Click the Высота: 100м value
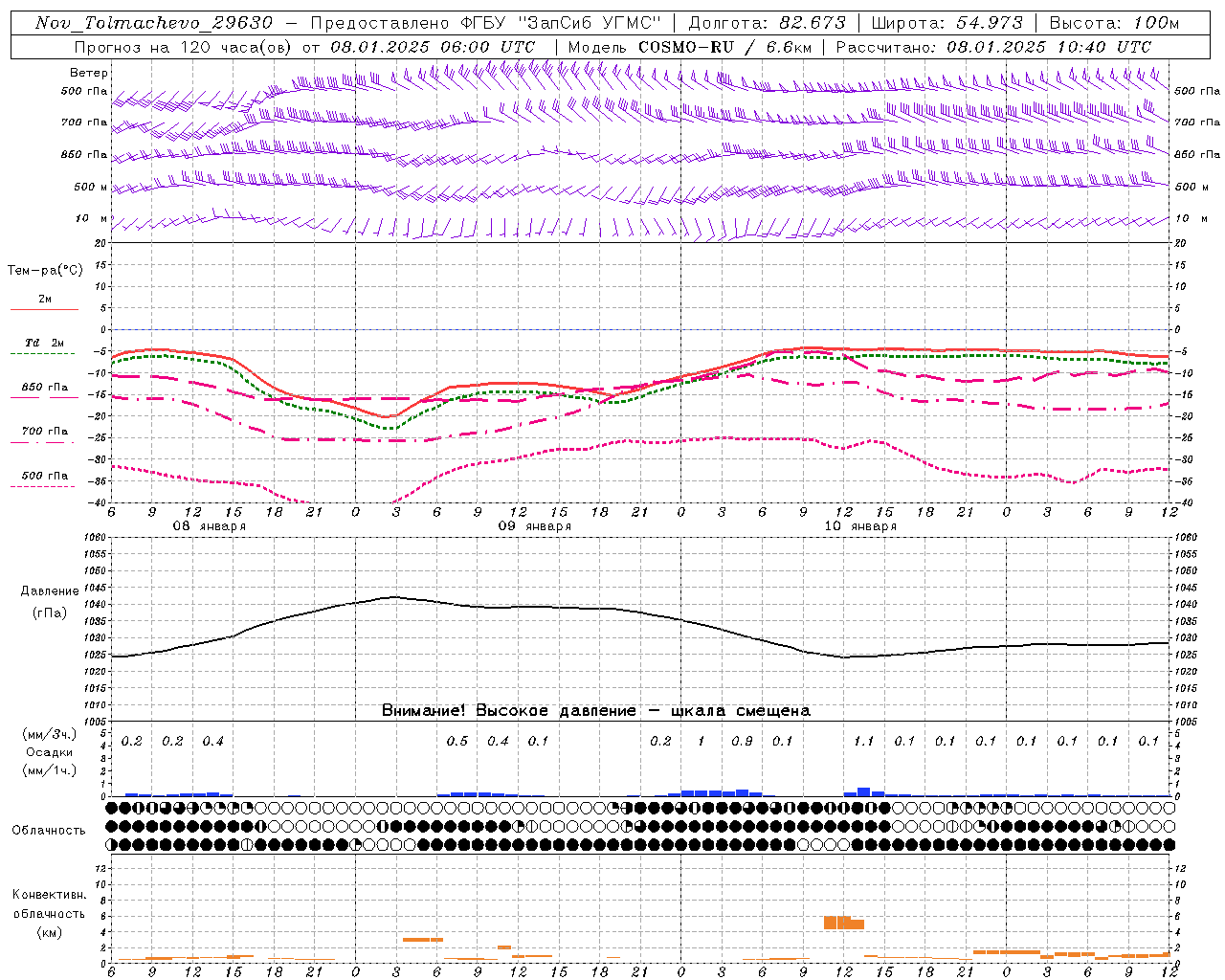This screenshot has width=1225, height=980. pyautogui.click(x=1114, y=23)
